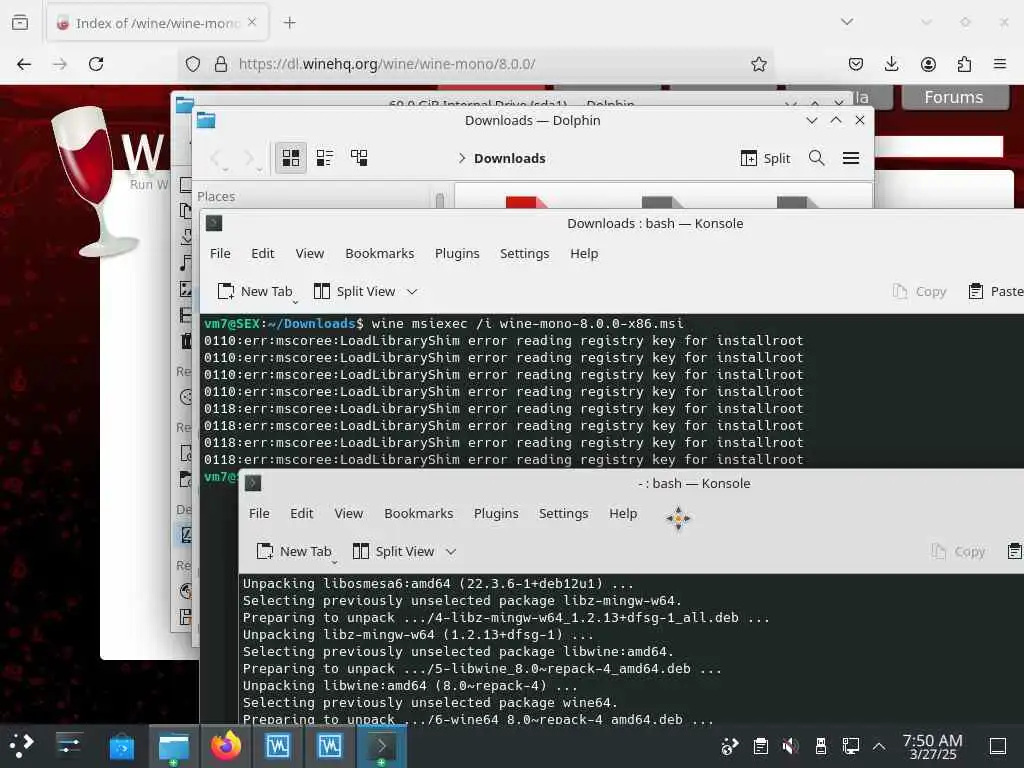The width and height of the screenshot is (1024, 768).
Task: Open View menu in Downloads Konsole
Action: coord(310,253)
